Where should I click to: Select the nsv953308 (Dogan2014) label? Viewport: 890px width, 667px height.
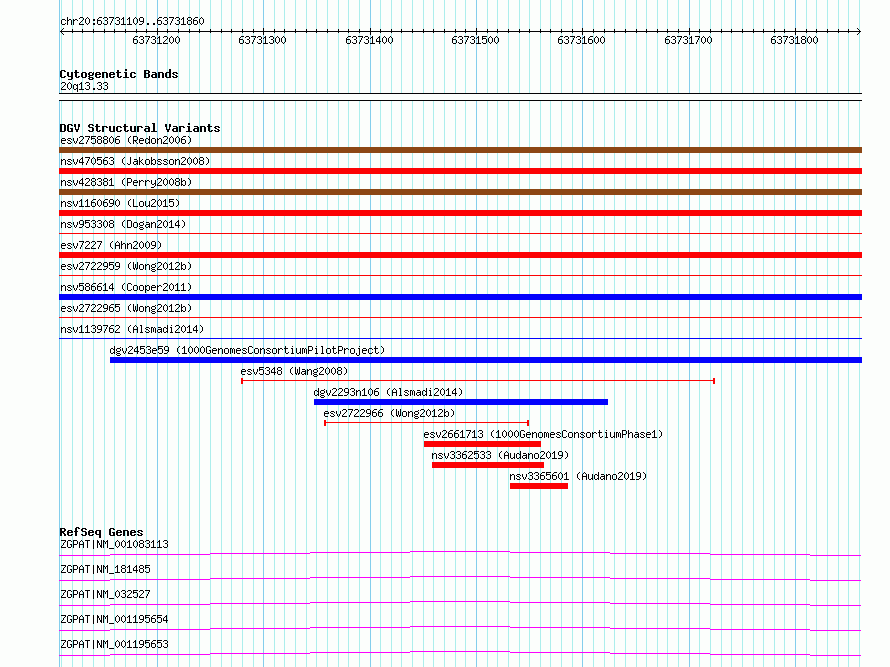tap(123, 224)
